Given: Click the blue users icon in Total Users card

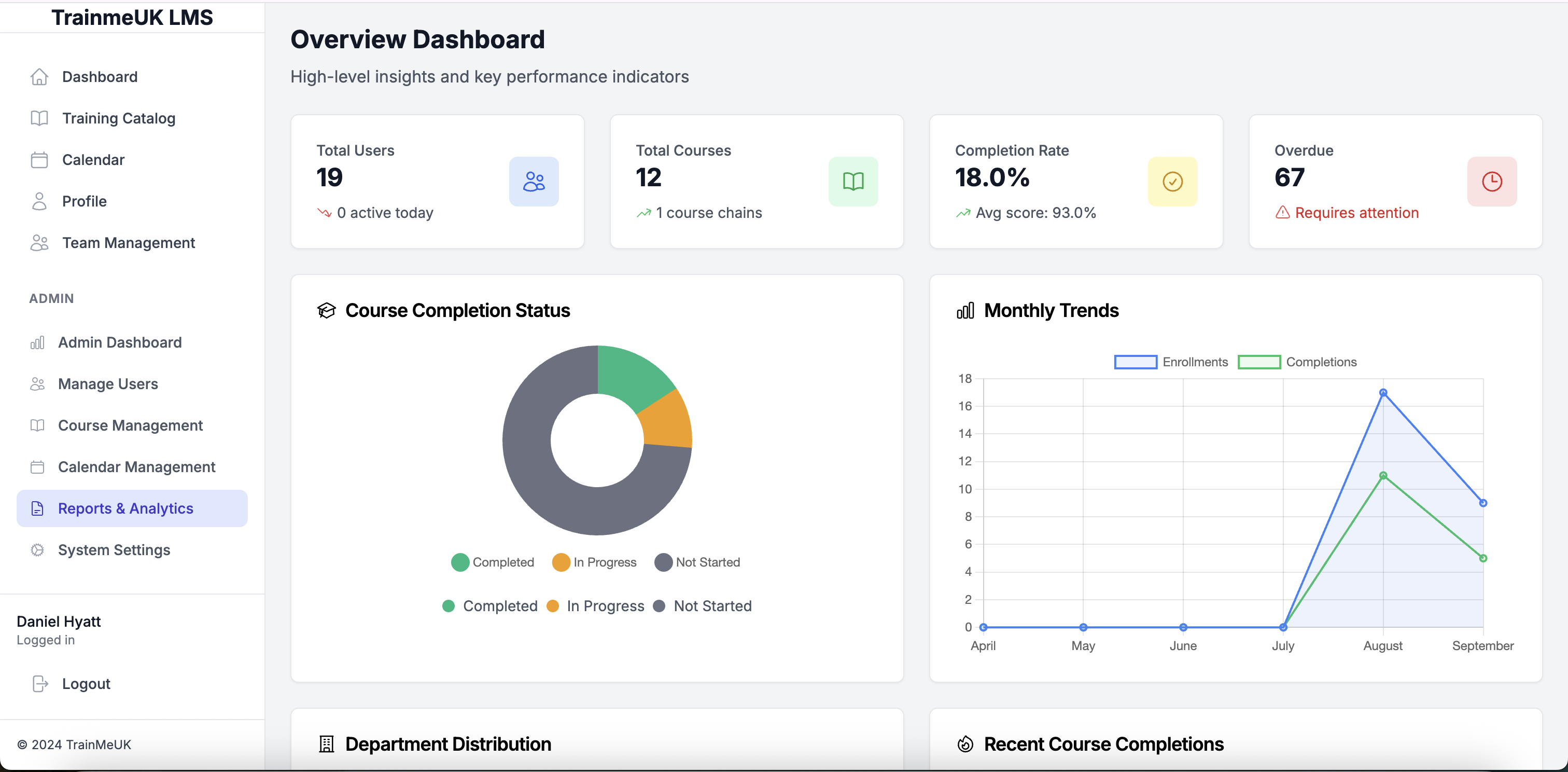Looking at the screenshot, I should [x=534, y=182].
